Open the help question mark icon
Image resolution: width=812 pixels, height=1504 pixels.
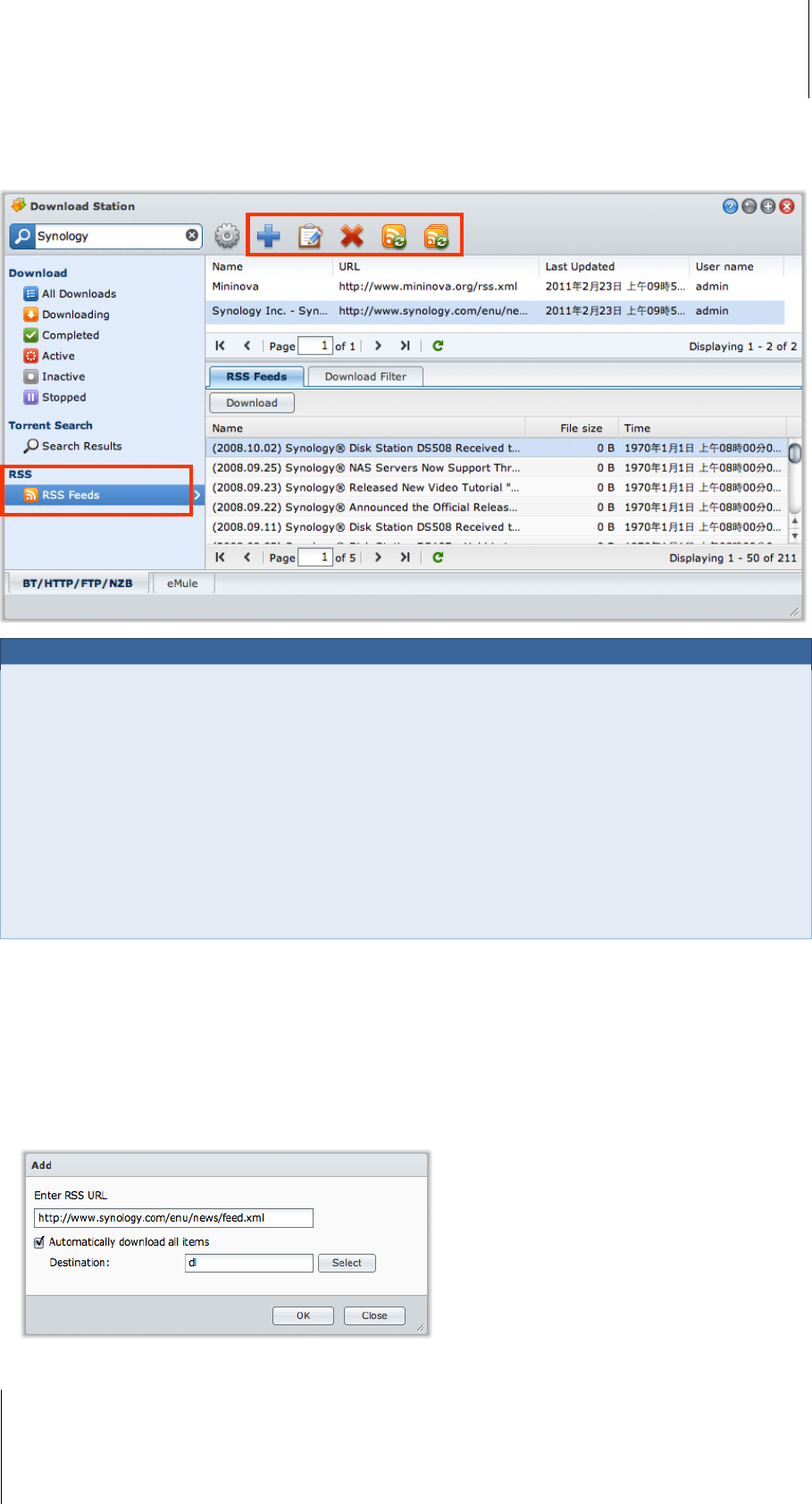click(730, 206)
